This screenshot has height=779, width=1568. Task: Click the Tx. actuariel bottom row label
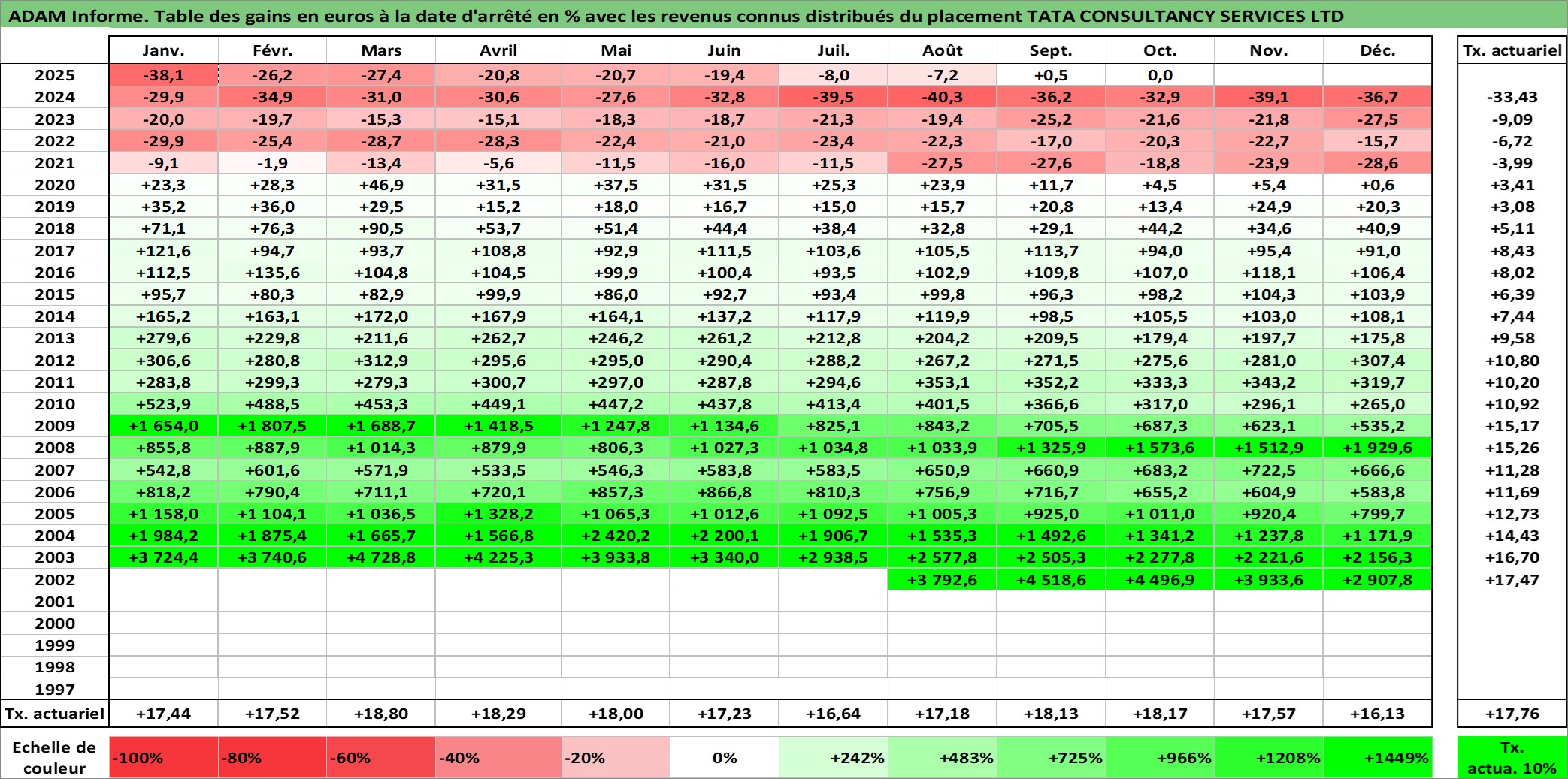(x=55, y=714)
